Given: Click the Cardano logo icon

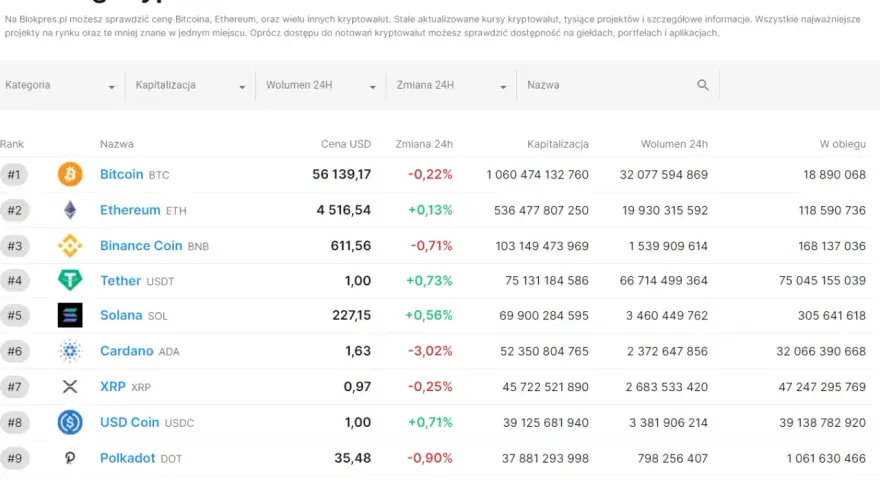Looking at the screenshot, I should (x=70, y=351).
